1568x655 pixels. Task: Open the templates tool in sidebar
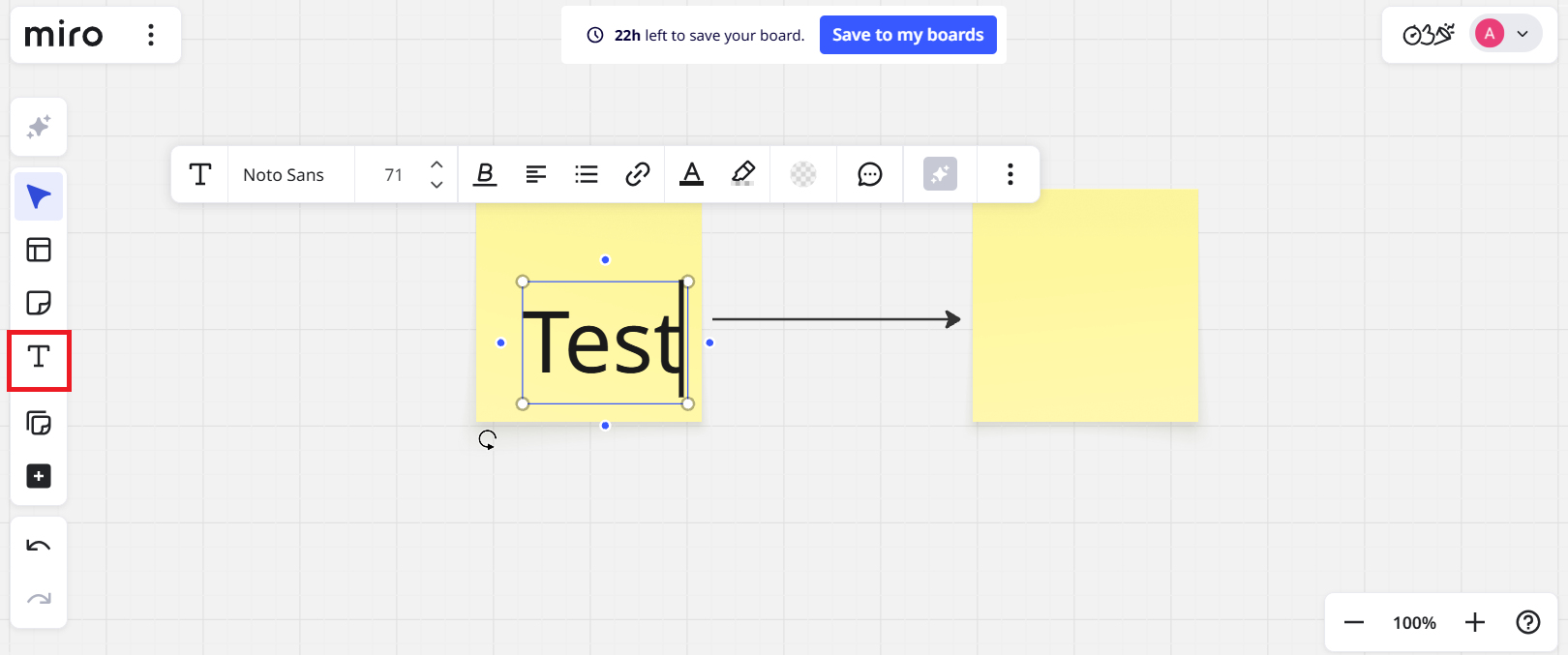[39, 251]
